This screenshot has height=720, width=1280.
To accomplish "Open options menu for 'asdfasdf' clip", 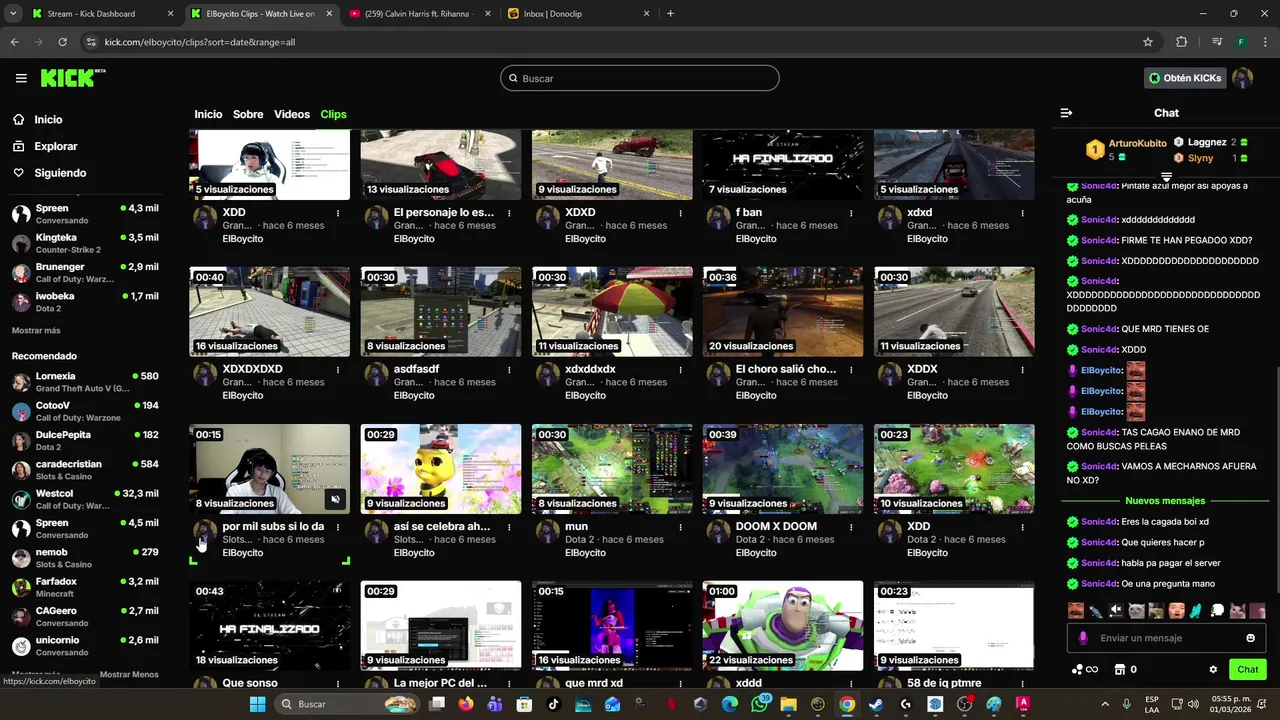I will tap(509, 369).
